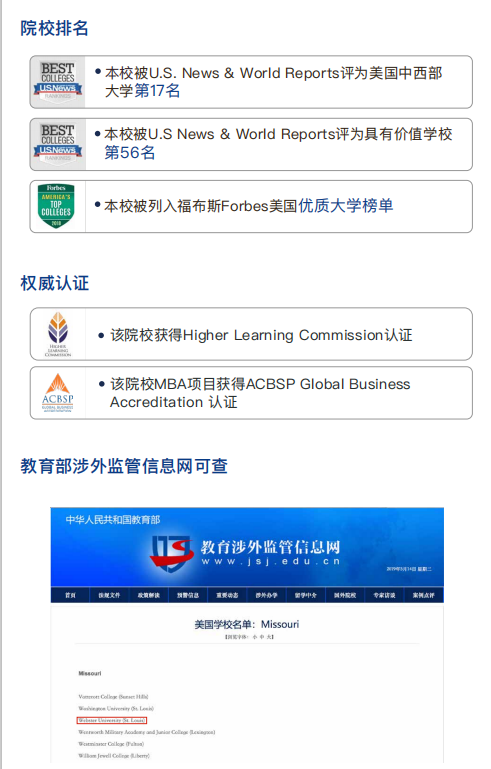Click the US News badge beside 中西部大学第17名
This screenshot has height=769, width=491.
(x=57, y=81)
